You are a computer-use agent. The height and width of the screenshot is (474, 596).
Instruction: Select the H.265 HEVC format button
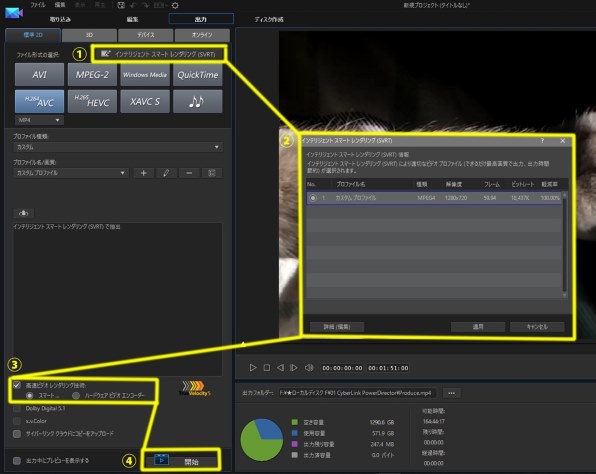(92, 101)
